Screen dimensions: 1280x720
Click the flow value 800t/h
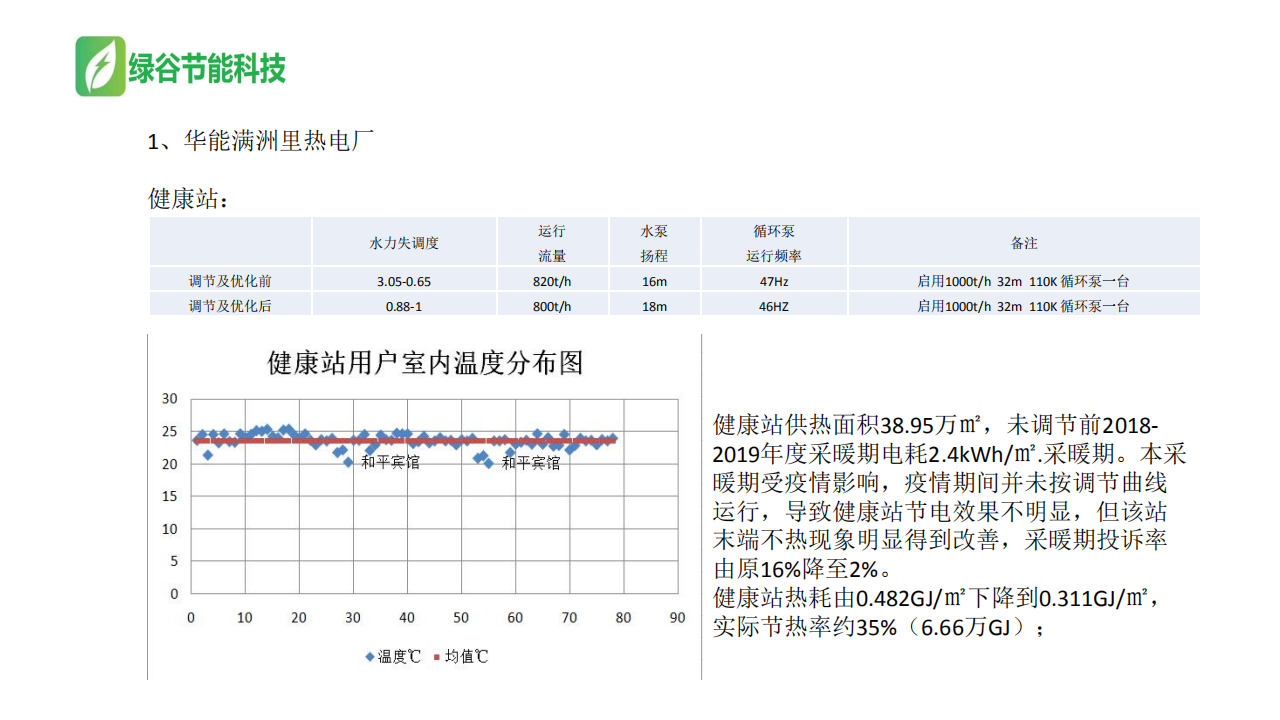coord(552,307)
